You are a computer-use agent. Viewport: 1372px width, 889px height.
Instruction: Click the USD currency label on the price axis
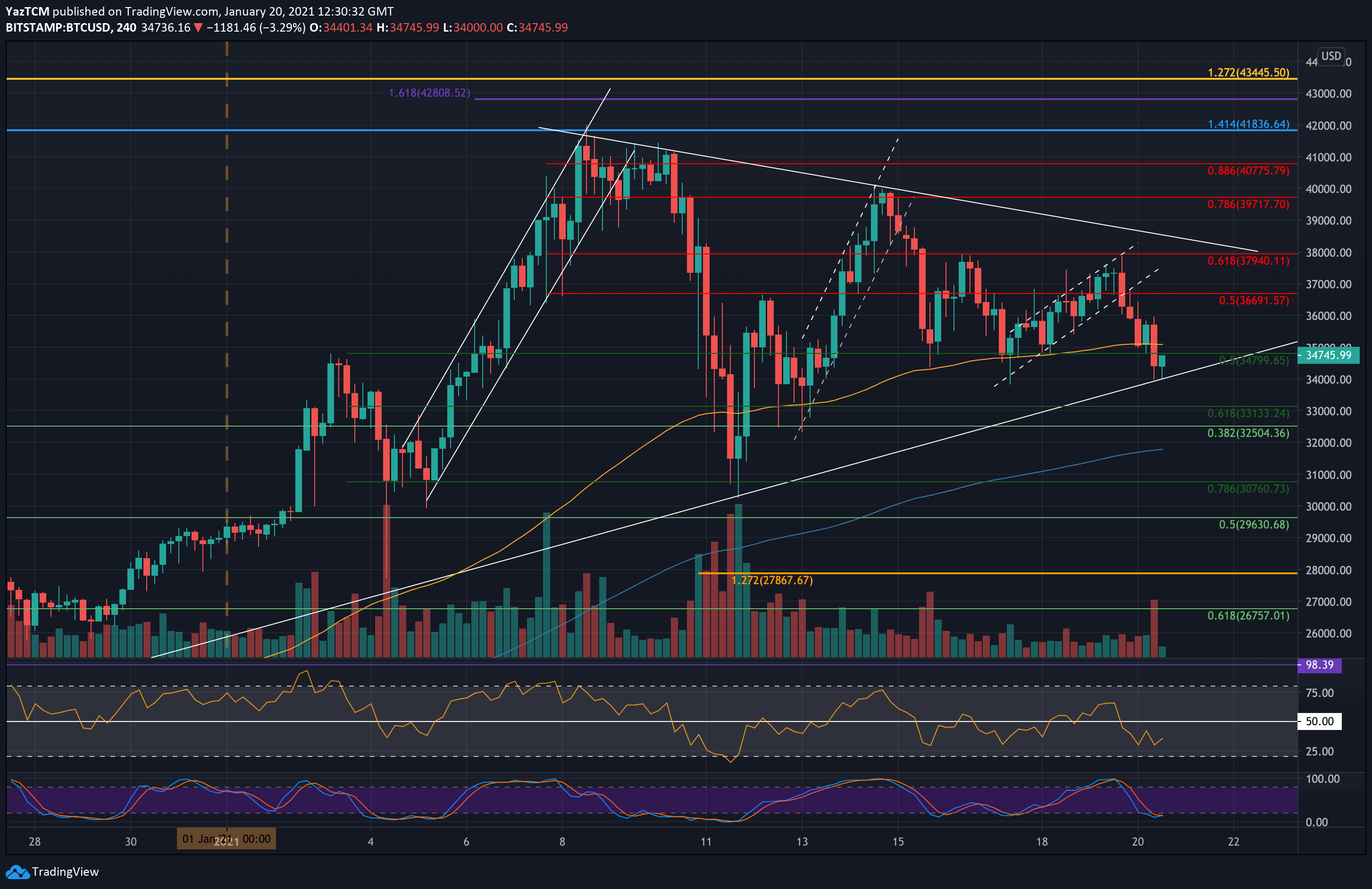(1331, 56)
